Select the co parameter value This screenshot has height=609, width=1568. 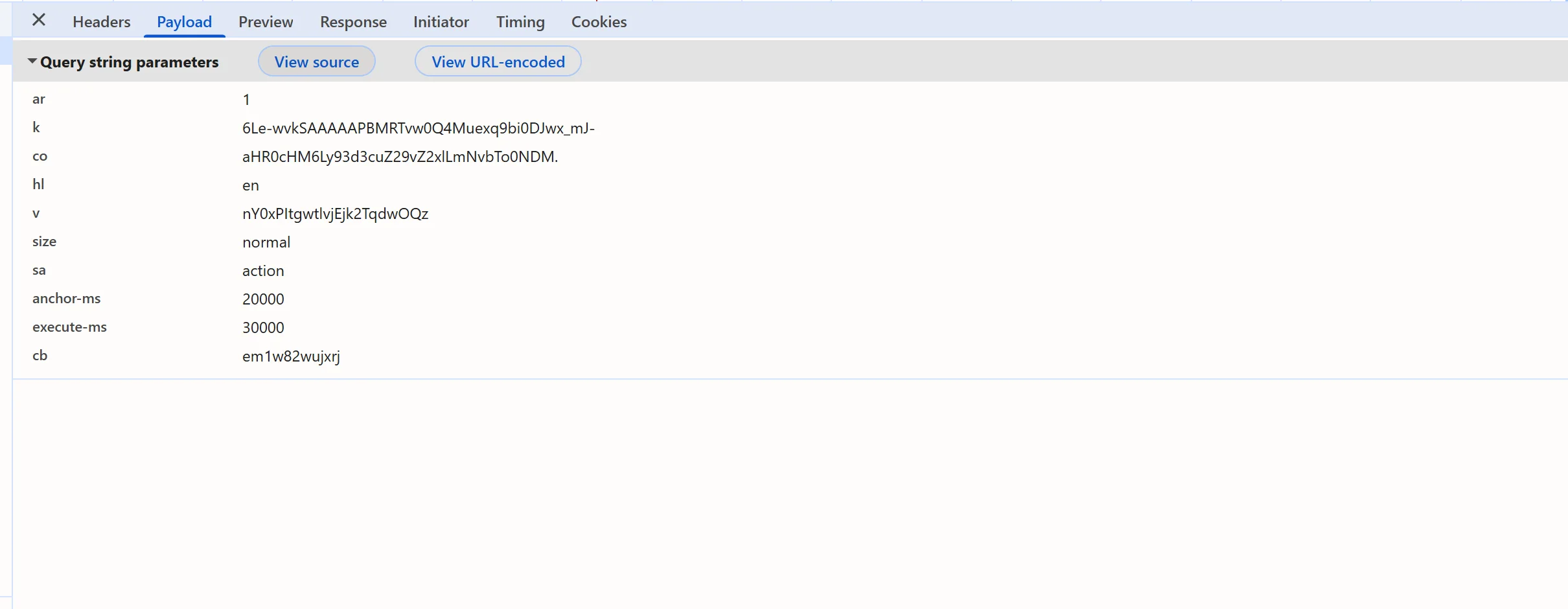(x=400, y=157)
